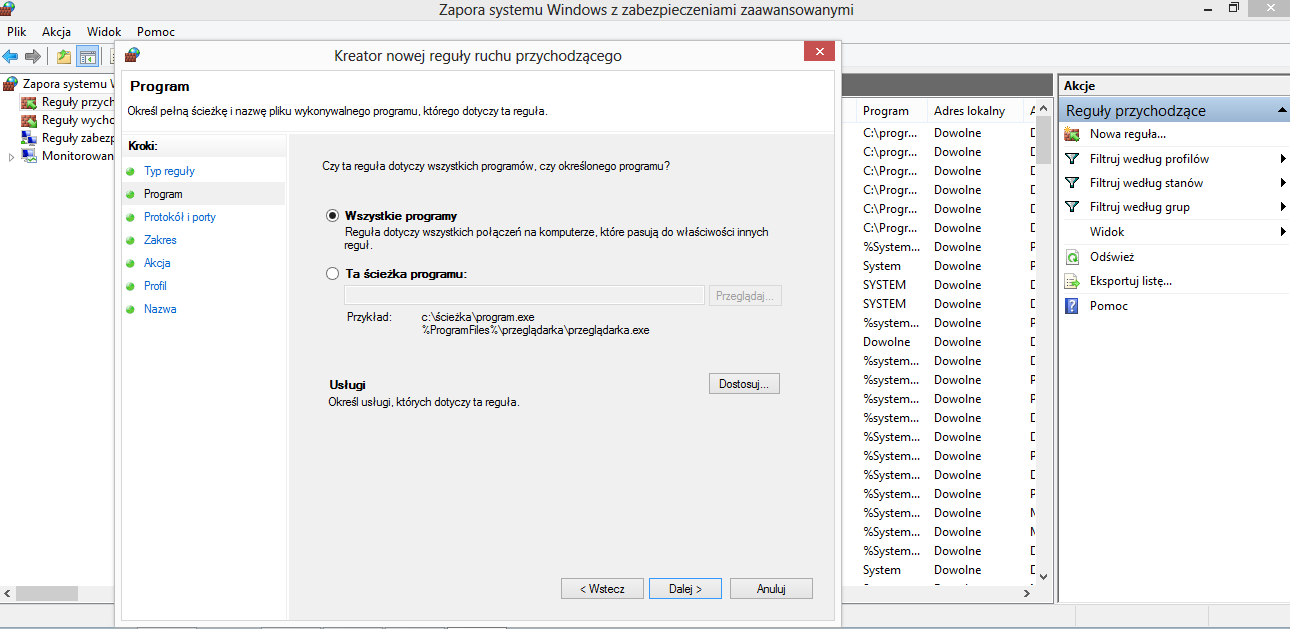Select the Wszystkie programy radio button
Viewport: 1290px width, 629px height.
333,215
